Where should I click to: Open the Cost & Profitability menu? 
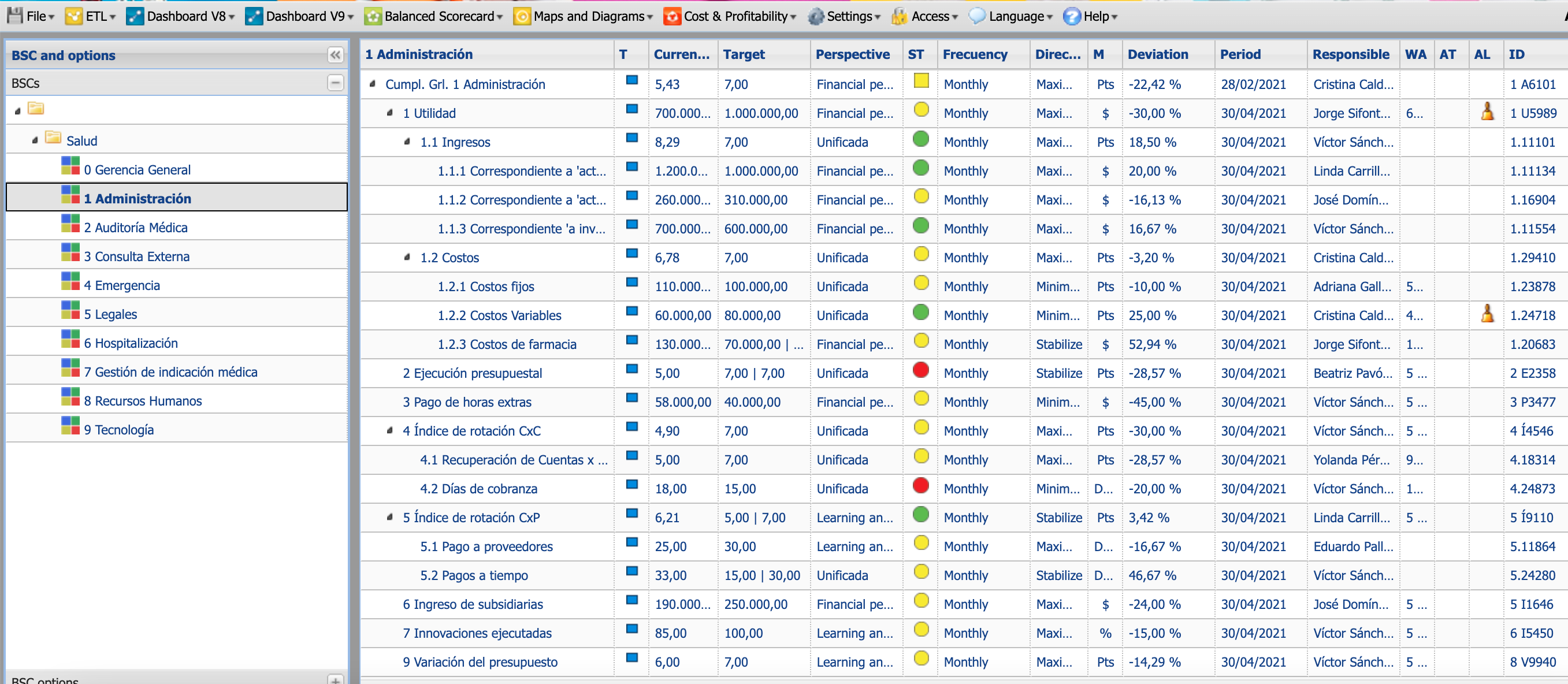[735, 16]
